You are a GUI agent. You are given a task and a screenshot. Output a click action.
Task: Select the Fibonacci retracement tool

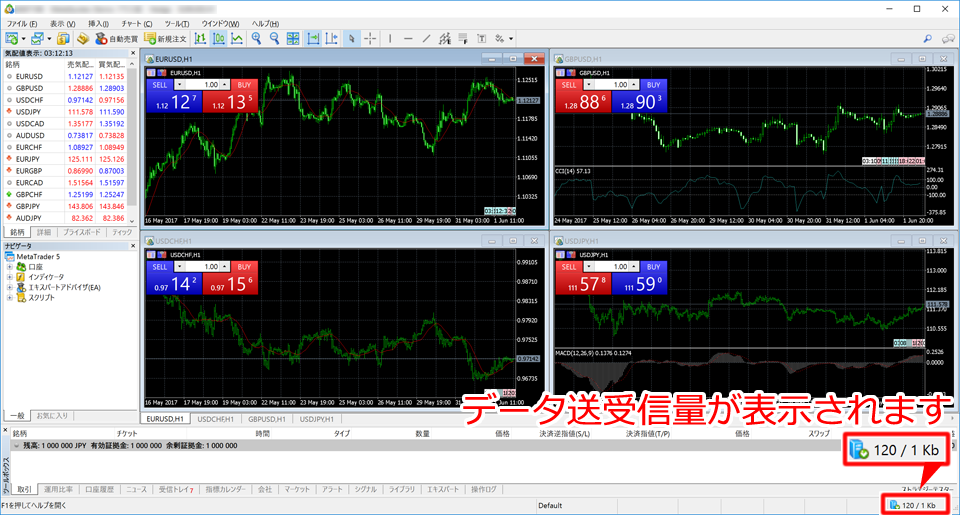click(x=463, y=39)
